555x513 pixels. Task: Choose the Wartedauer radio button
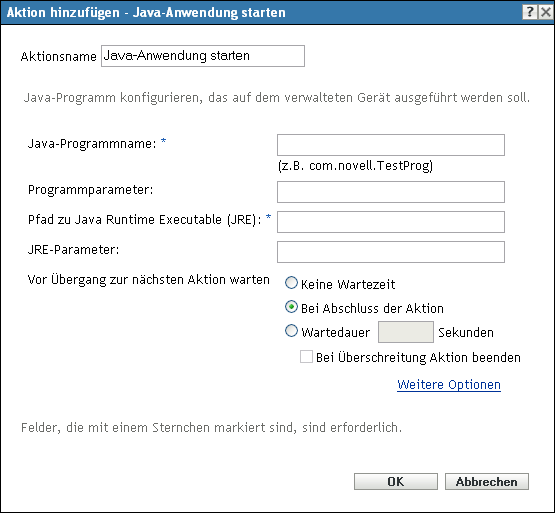point(291,331)
